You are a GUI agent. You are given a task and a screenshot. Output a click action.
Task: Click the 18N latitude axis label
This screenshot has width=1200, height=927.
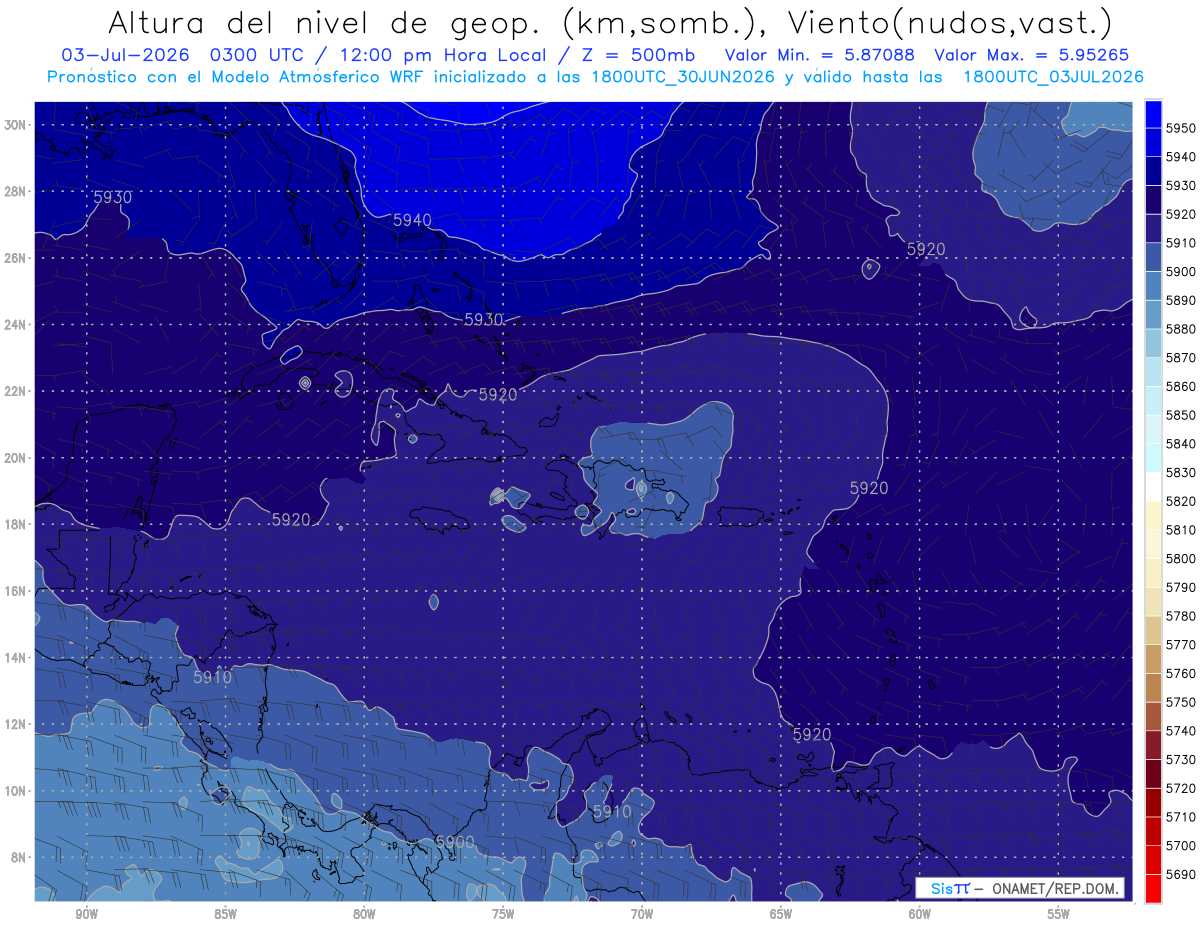point(16,525)
